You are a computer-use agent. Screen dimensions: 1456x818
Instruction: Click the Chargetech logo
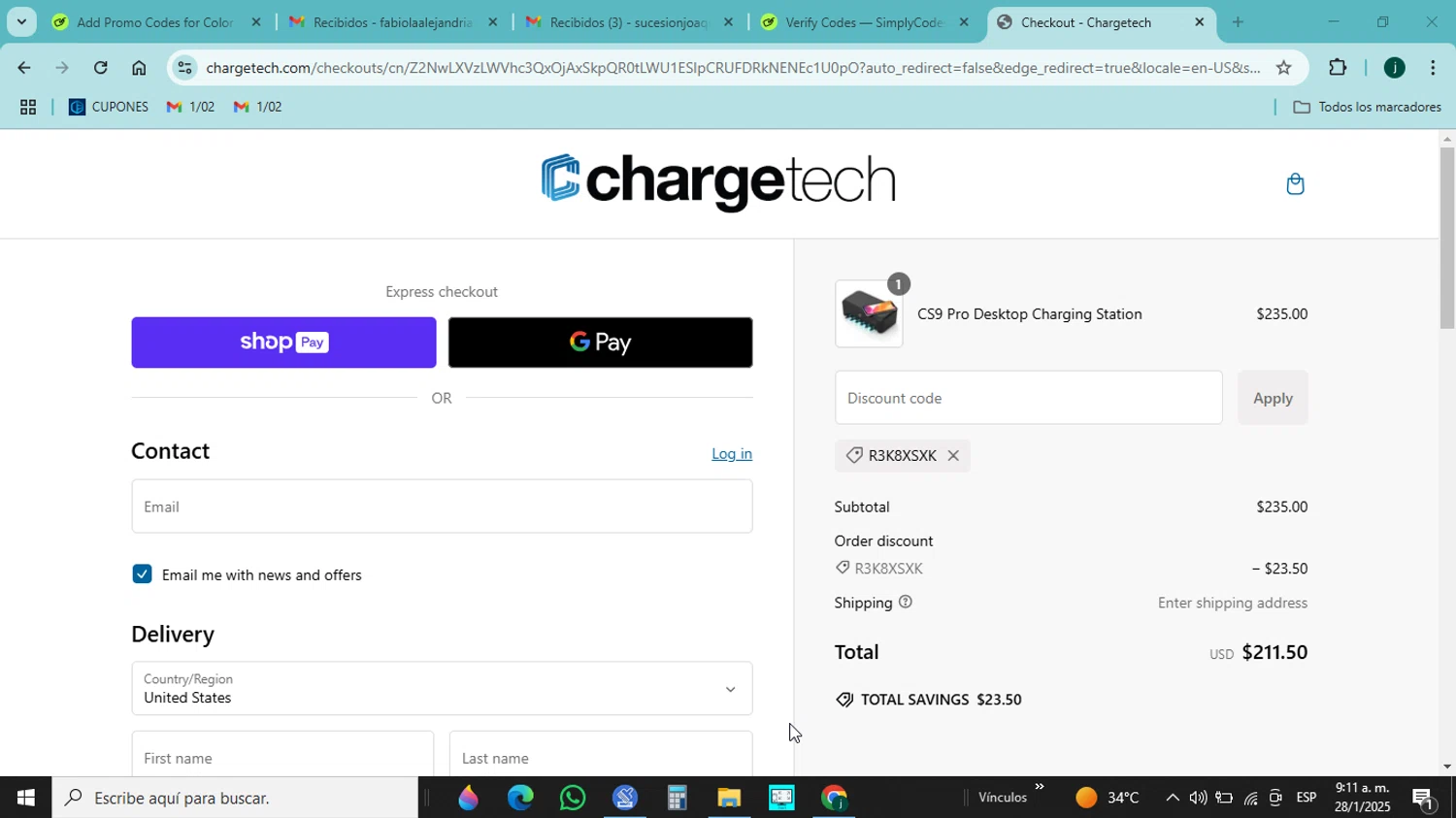(x=718, y=181)
